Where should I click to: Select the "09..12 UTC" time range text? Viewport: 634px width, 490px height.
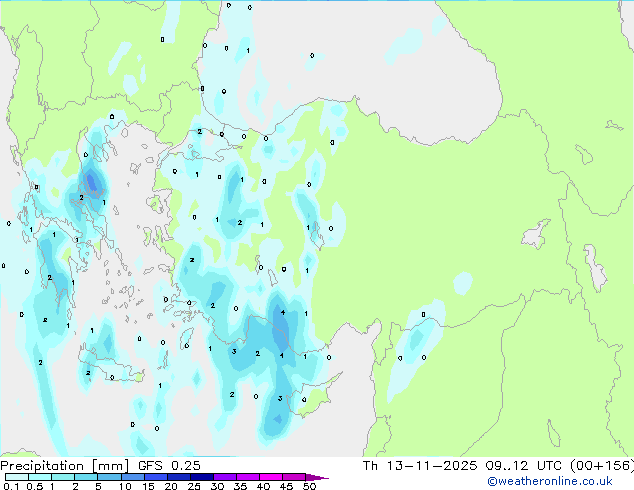[x=523, y=466]
